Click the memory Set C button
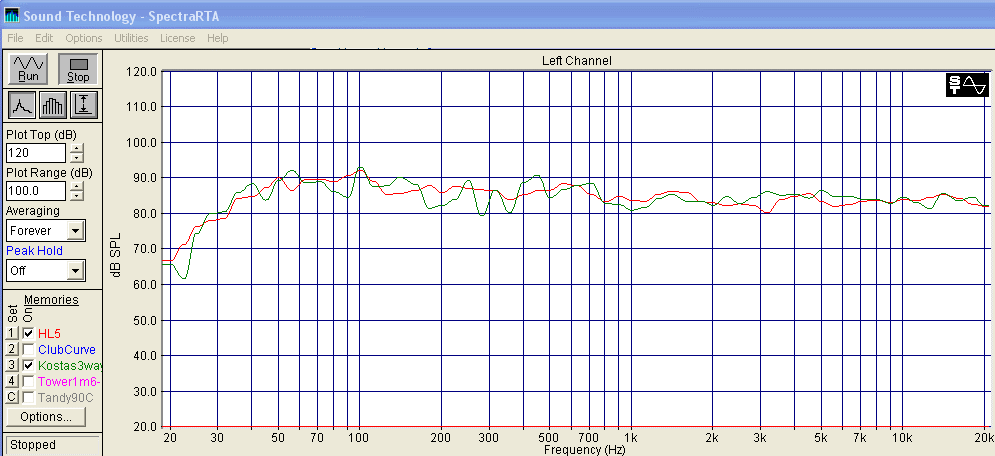The width and height of the screenshot is (995, 456). tap(11, 398)
